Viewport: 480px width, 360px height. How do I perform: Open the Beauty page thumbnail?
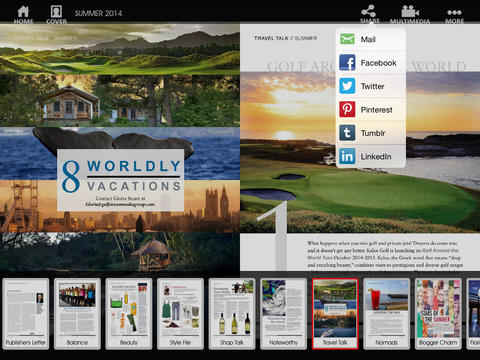(x=129, y=314)
